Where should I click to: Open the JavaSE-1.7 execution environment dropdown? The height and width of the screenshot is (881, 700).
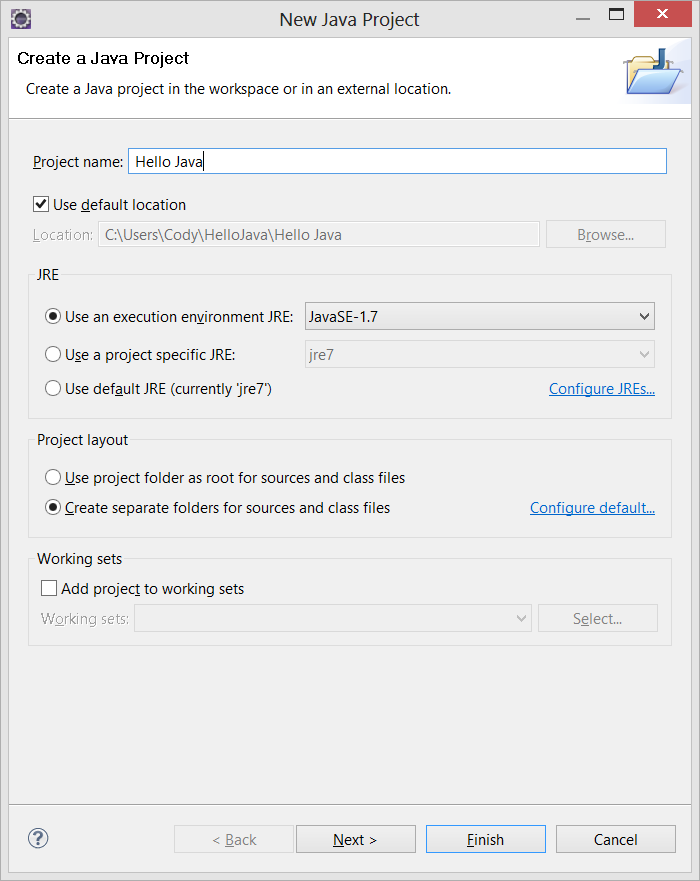pyautogui.click(x=480, y=316)
